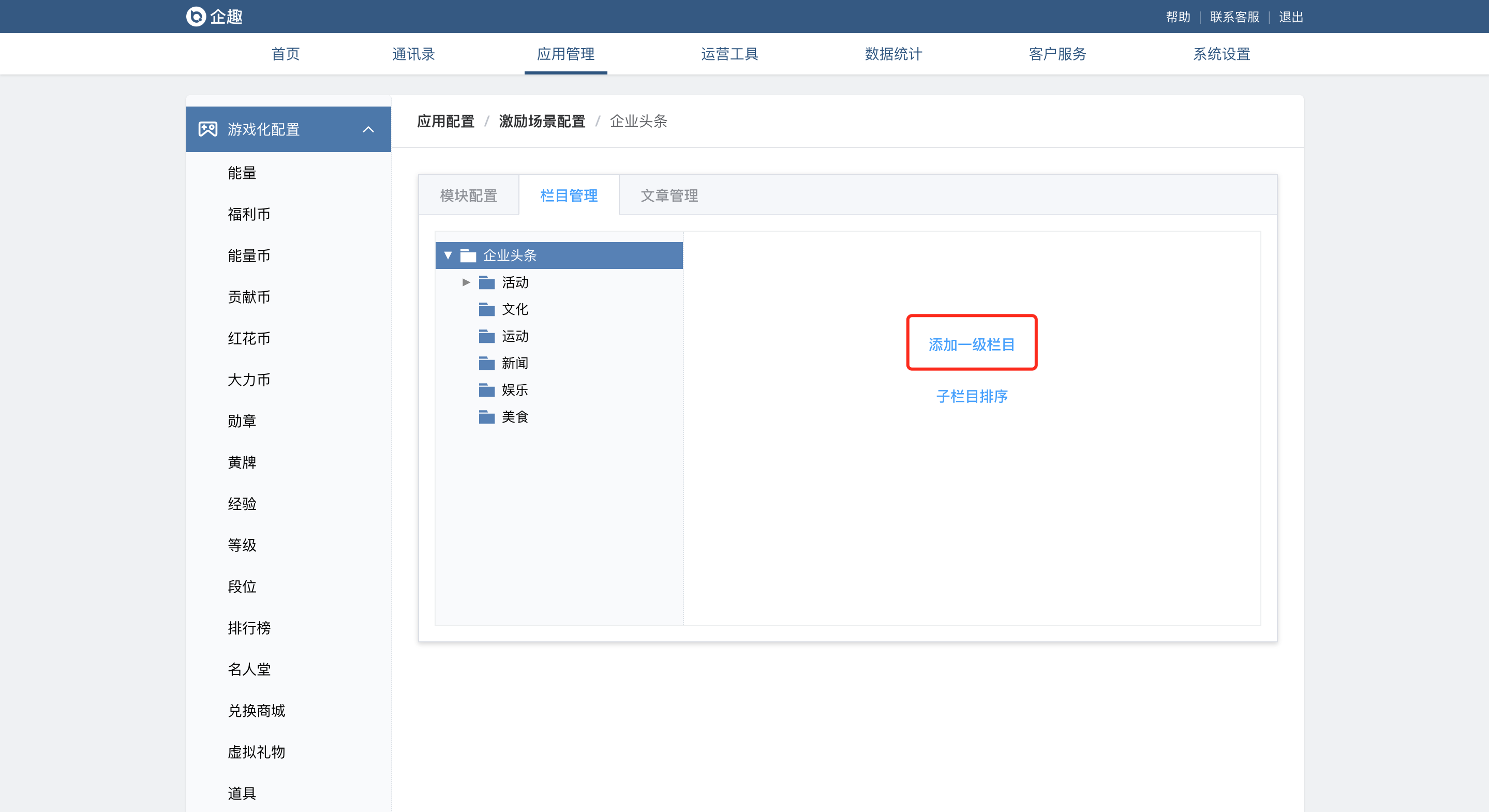Switch to the 栏目管理 tab

pos(569,196)
